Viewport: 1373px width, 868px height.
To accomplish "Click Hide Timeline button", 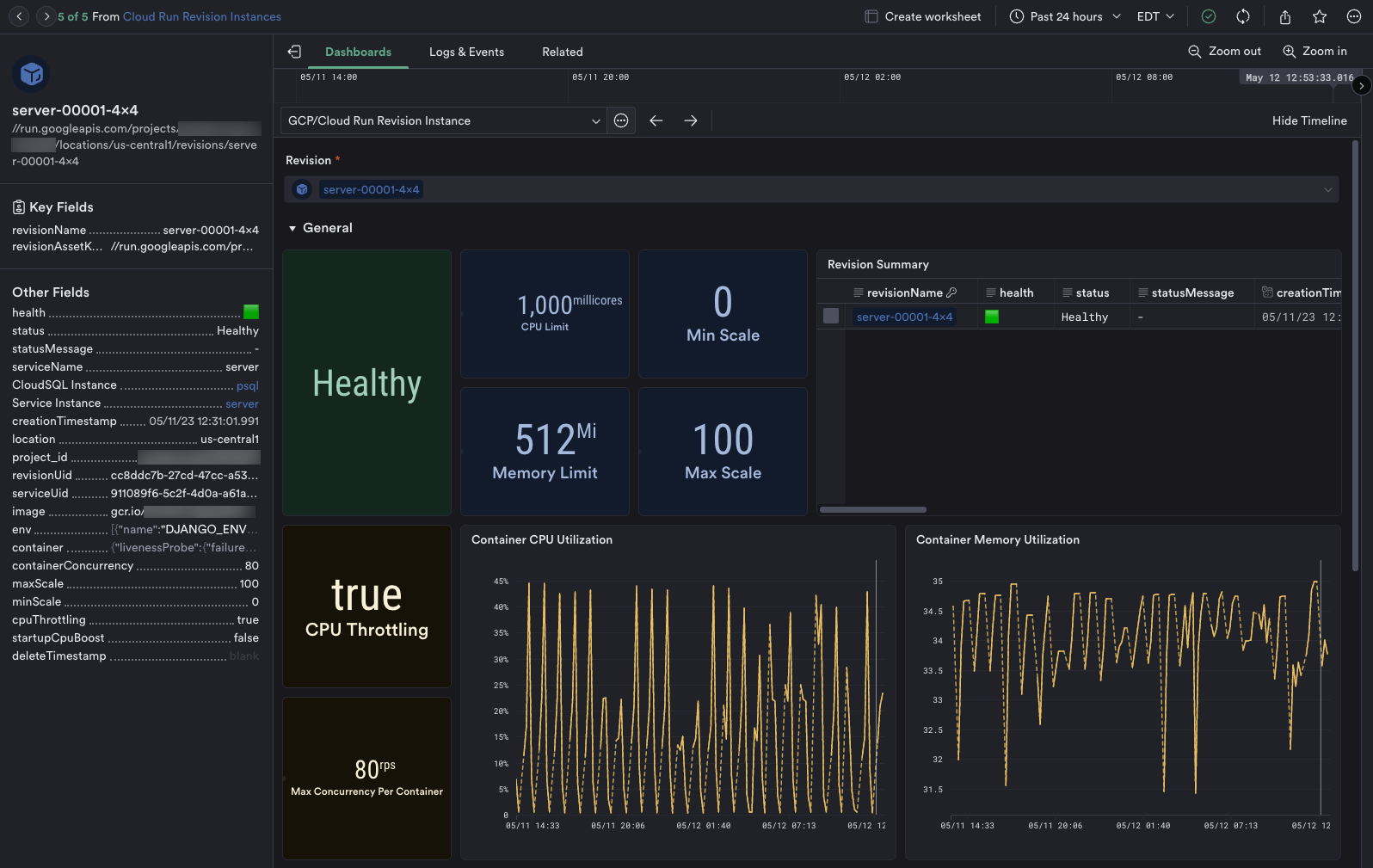I will [1309, 120].
